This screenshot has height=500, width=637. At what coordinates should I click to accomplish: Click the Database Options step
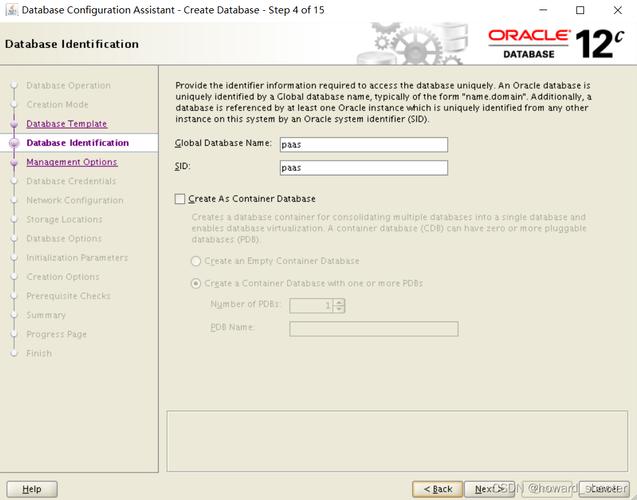[x=64, y=238]
